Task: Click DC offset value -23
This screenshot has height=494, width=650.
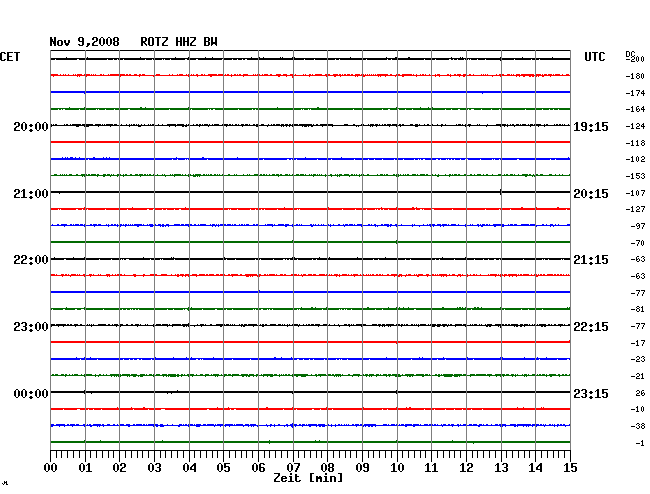Action: (x=638, y=359)
